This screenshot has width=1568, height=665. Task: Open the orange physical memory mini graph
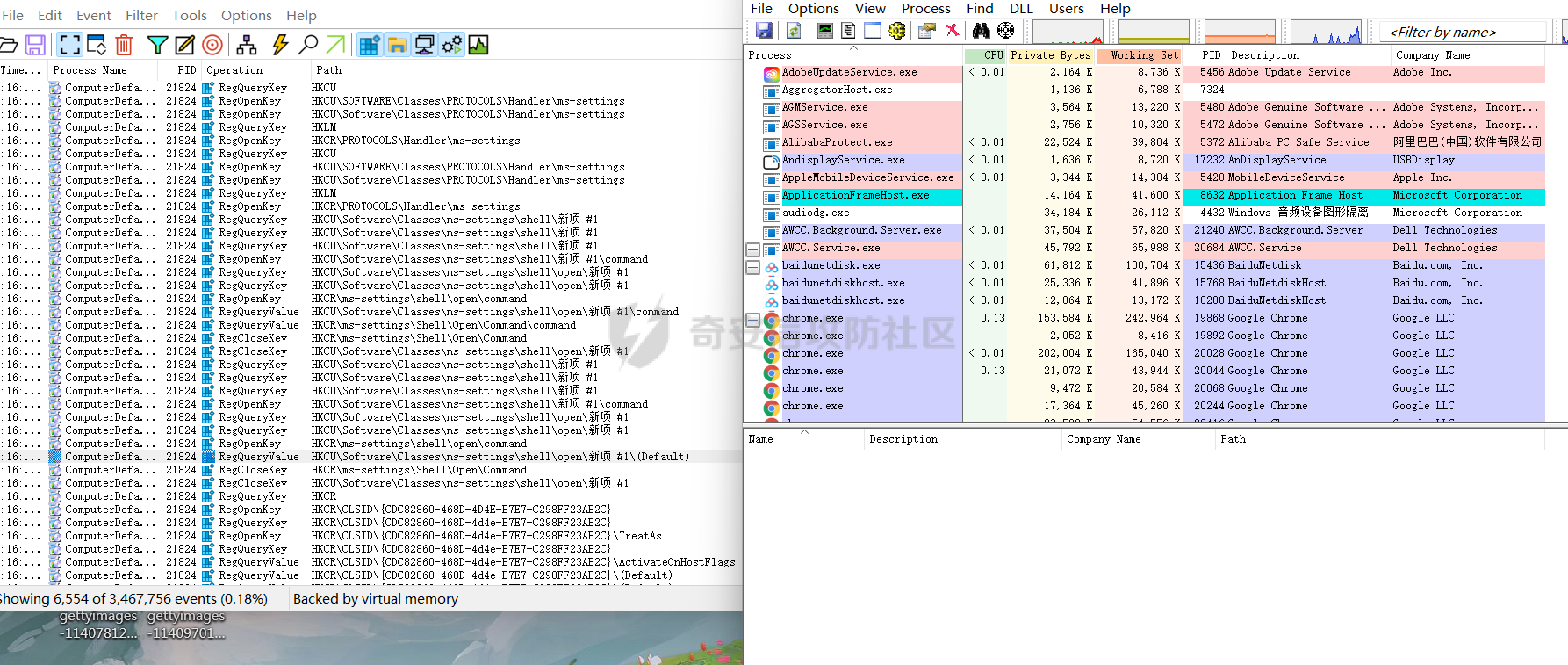(1240, 32)
